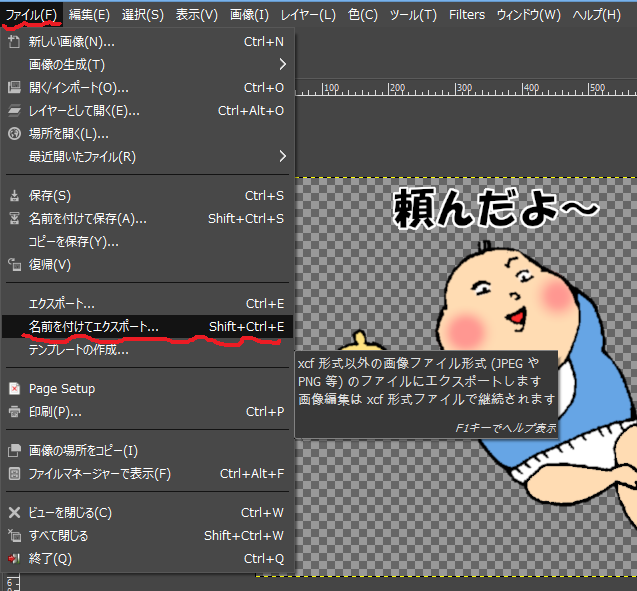
Task: Open the ファイル(F) menu
Action: click(x=31, y=15)
